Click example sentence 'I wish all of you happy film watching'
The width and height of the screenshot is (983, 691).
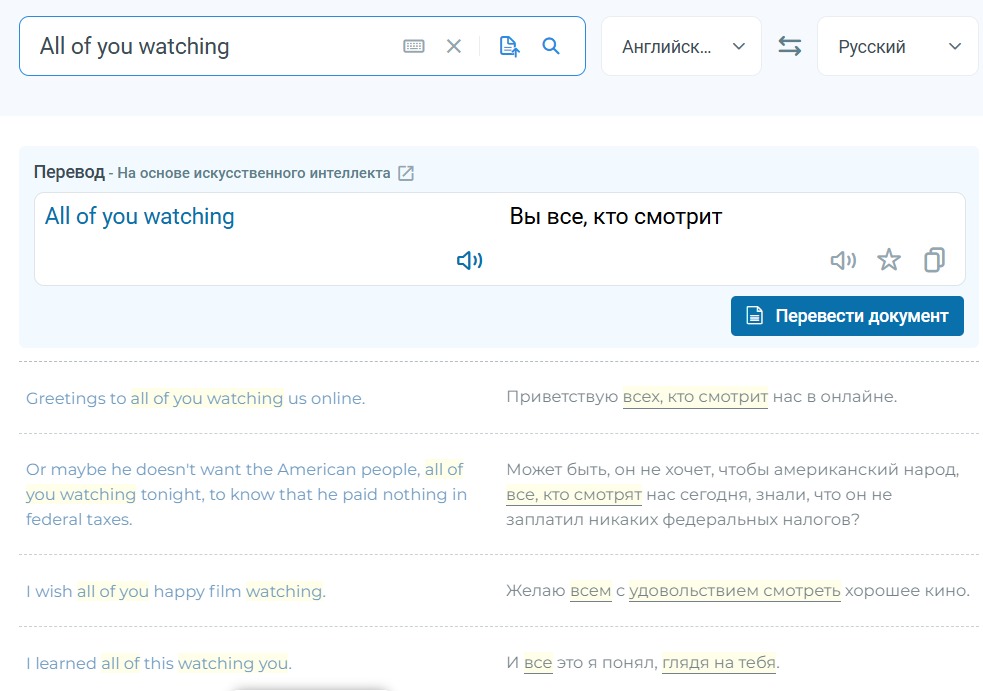(x=175, y=591)
